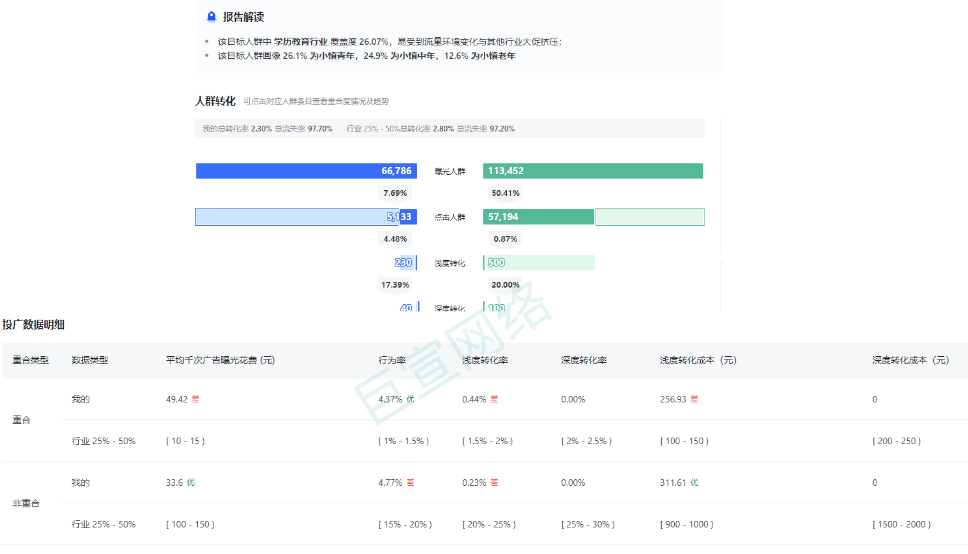The height and width of the screenshot is (554, 968).
Task: Click the 人群转化 section heading
Action: [215, 101]
